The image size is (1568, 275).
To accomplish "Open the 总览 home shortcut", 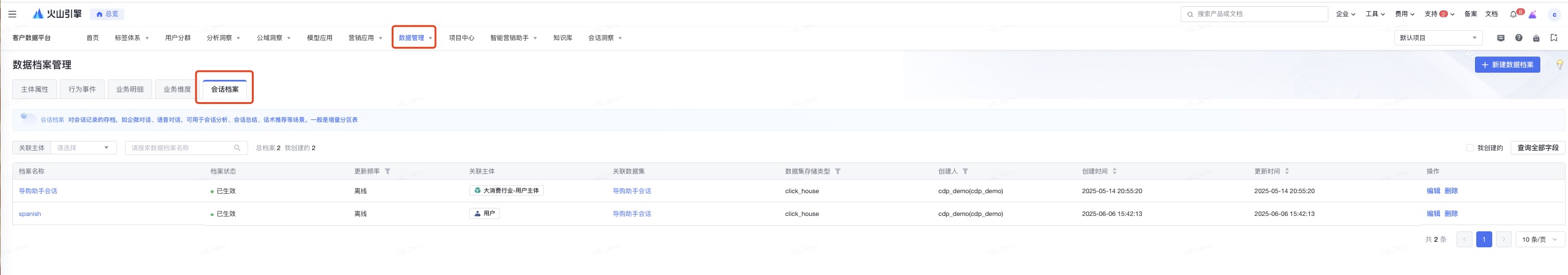I will click(x=108, y=14).
